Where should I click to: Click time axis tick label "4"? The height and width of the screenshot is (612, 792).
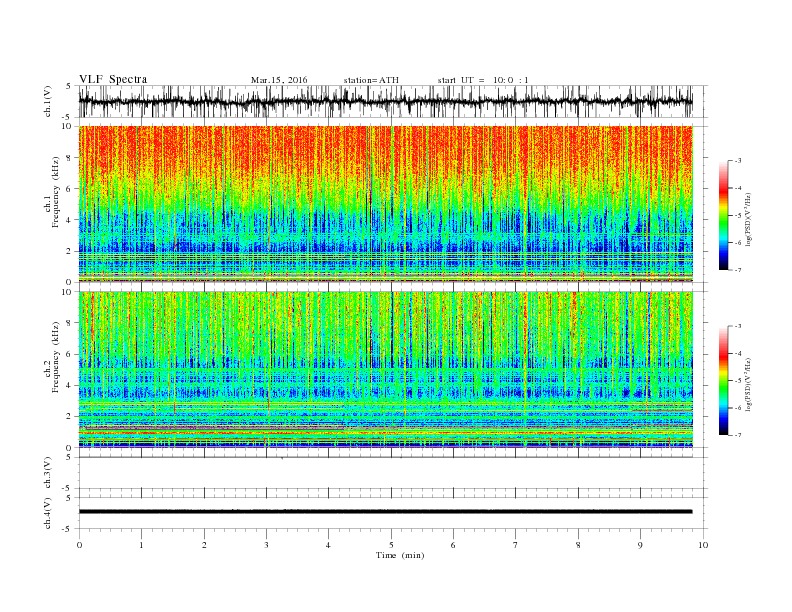pyautogui.click(x=328, y=545)
